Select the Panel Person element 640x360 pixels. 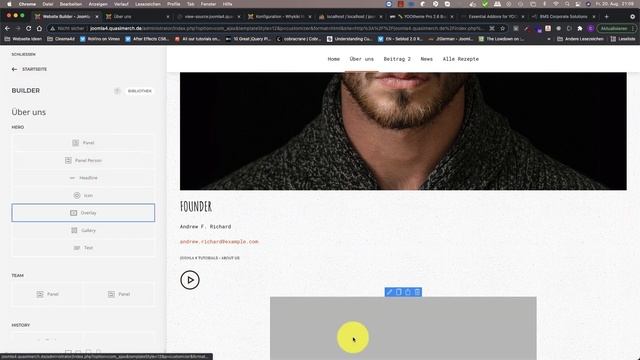coord(83,160)
